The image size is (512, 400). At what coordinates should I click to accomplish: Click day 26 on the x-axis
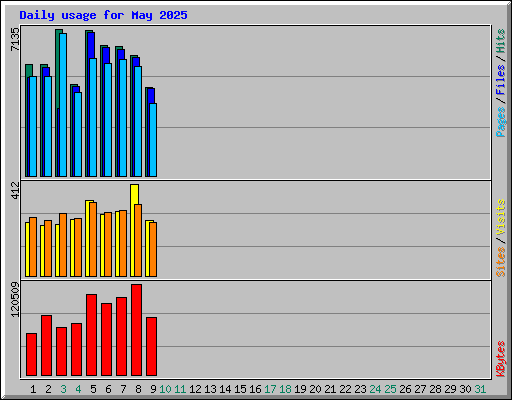405,389
